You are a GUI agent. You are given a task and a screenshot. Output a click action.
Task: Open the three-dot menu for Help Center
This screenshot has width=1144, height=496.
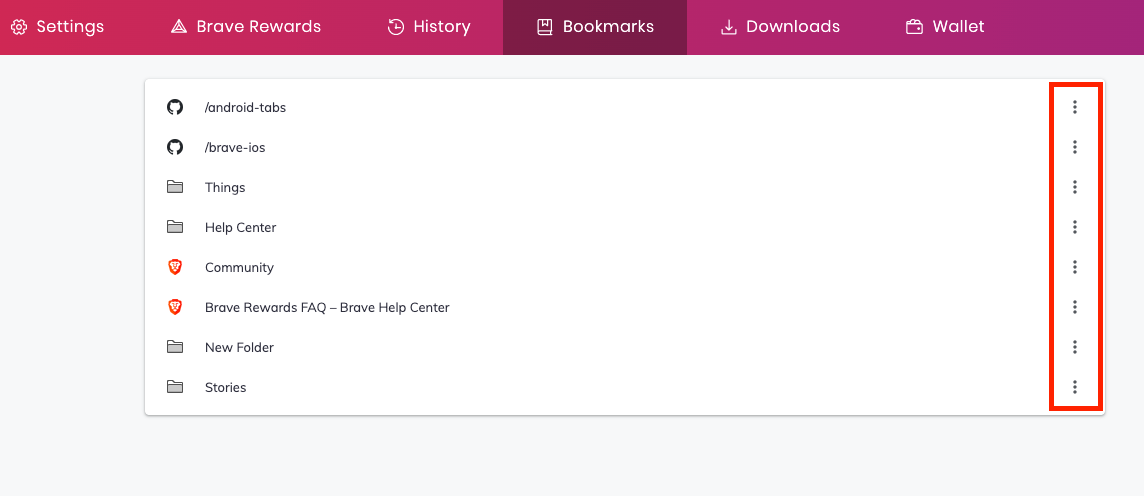1075,228
